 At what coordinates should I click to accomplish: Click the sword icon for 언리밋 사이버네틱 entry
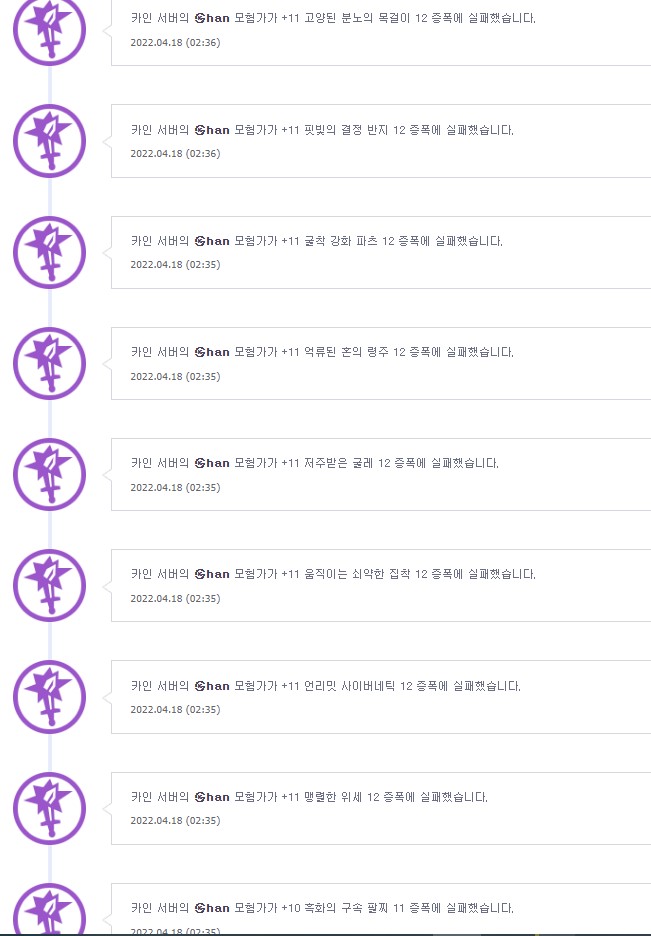pyautogui.click(x=50, y=697)
